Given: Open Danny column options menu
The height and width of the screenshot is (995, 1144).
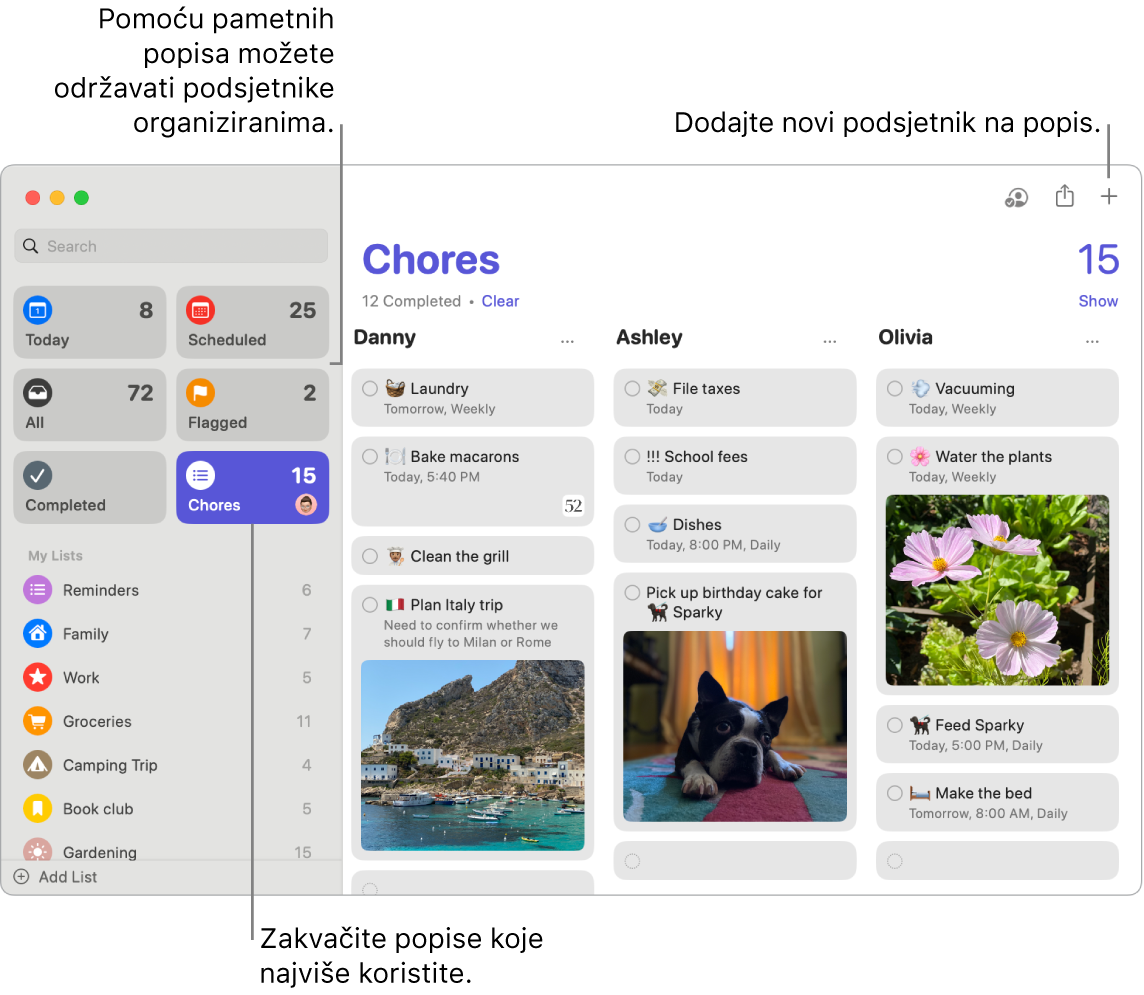Looking at the screenshot, I should 568,341.
